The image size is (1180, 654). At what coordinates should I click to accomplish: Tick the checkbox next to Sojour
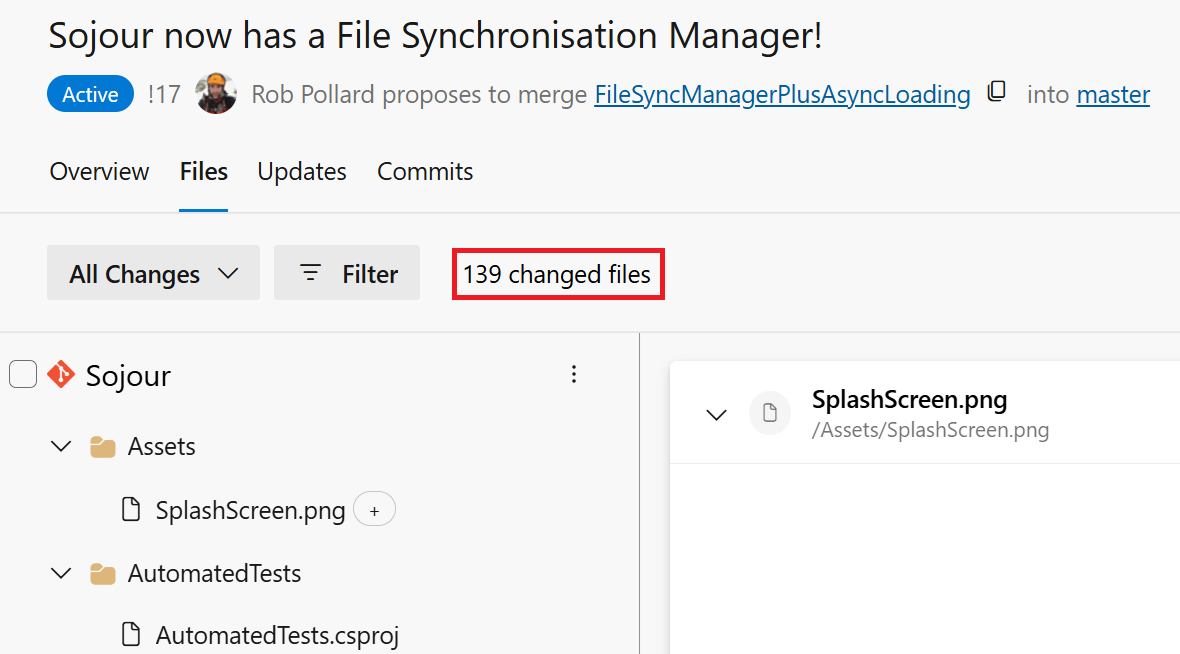tap(23, 375)
